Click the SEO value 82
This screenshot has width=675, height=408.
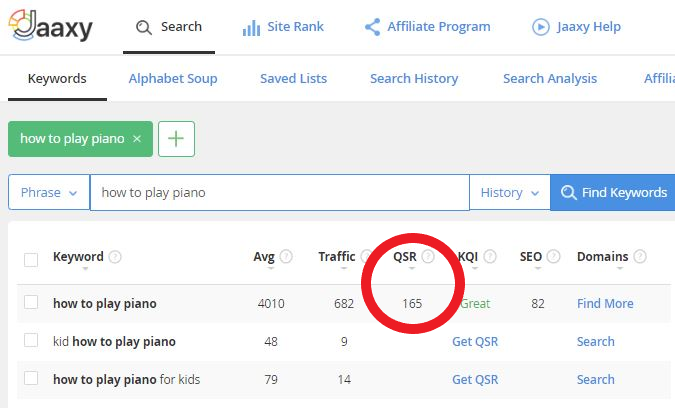click(538, 304)
